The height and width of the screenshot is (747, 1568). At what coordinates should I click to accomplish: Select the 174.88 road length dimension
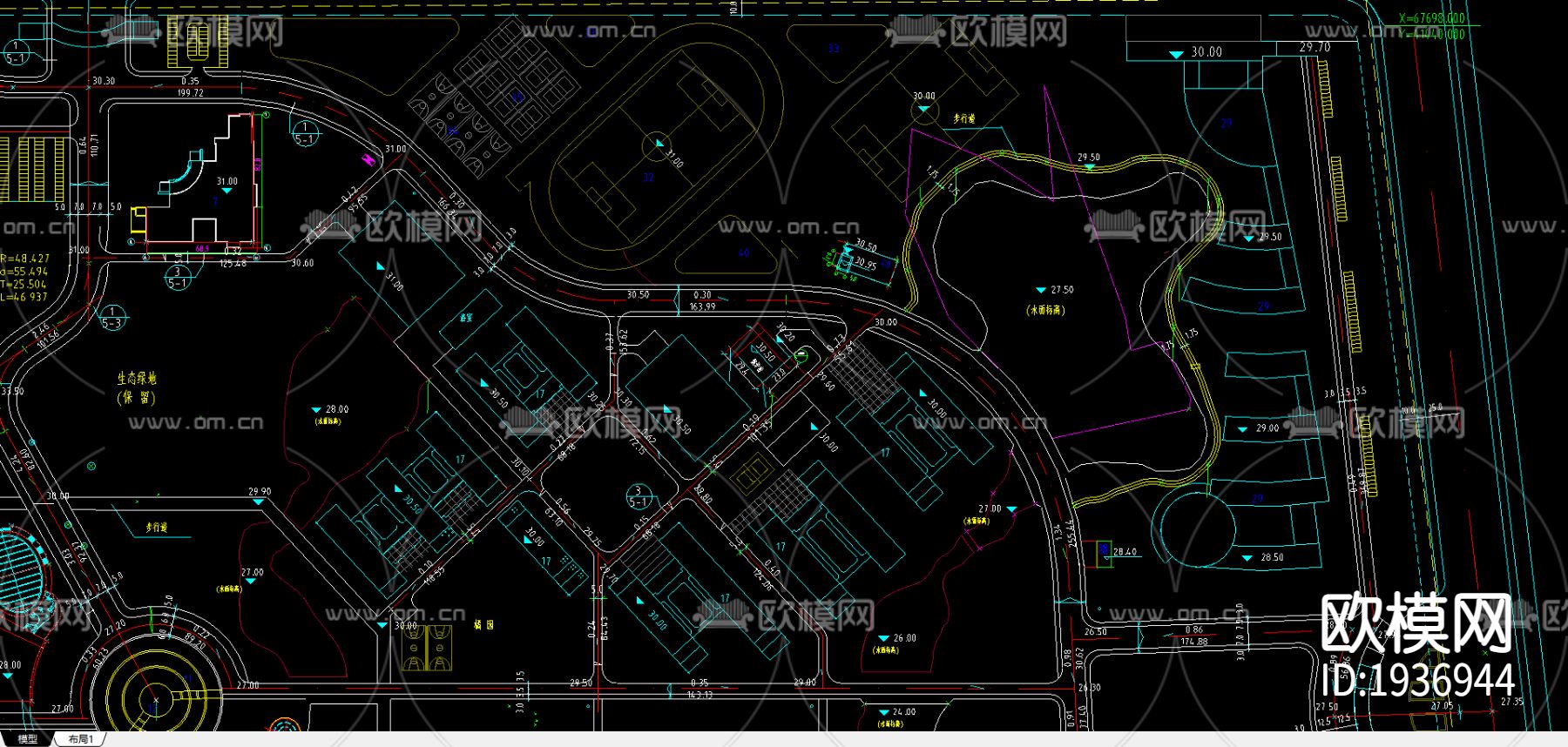coord(1194,642)
